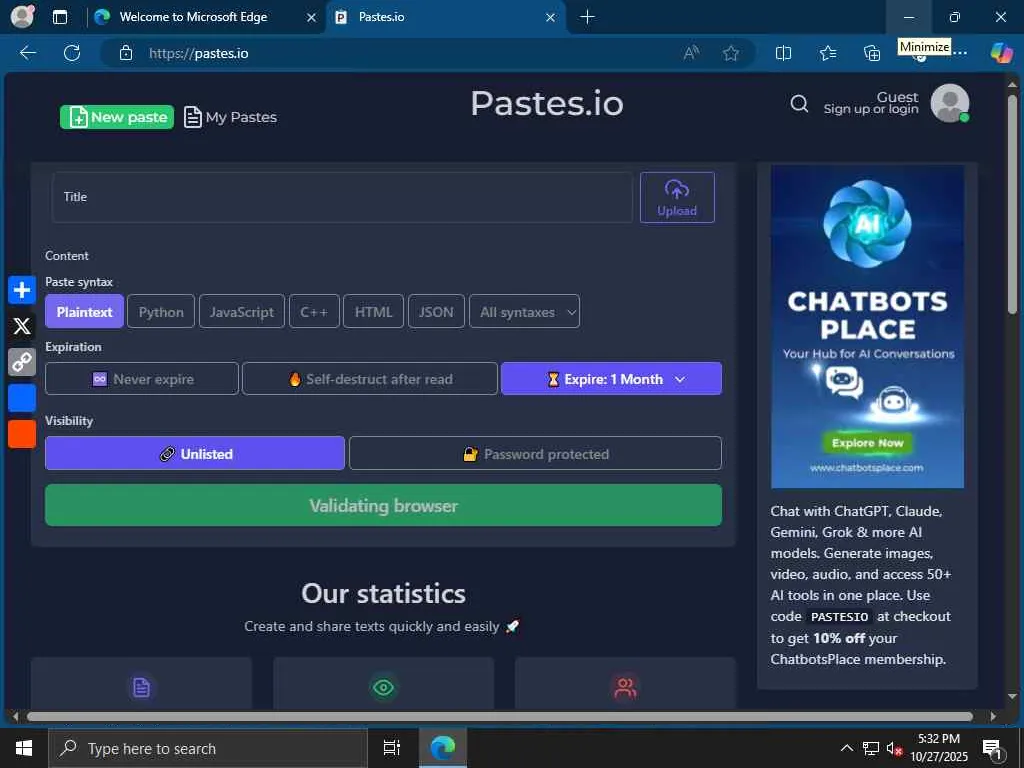The height and width of the screenshot is (768, 1024).
Task: Open the All syntaxes dropdown
Action: 524,312
